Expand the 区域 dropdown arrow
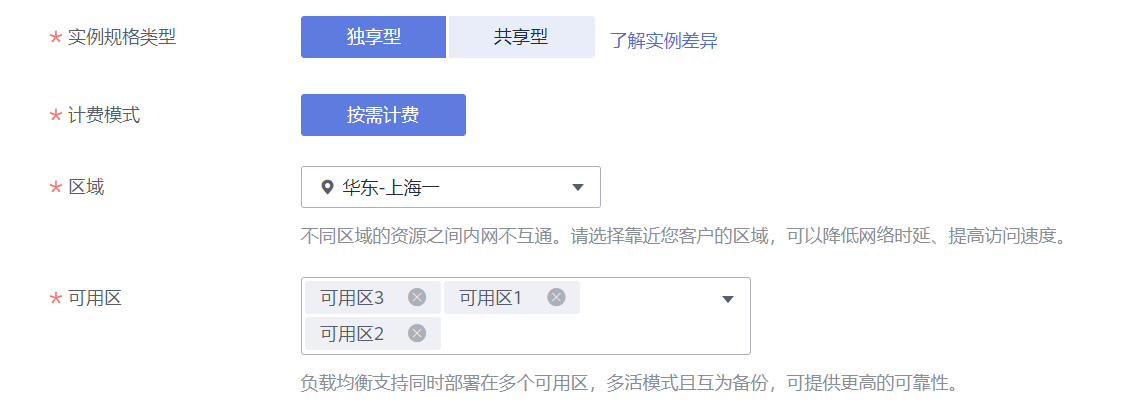1138x420 pixels. coord(578,187)
